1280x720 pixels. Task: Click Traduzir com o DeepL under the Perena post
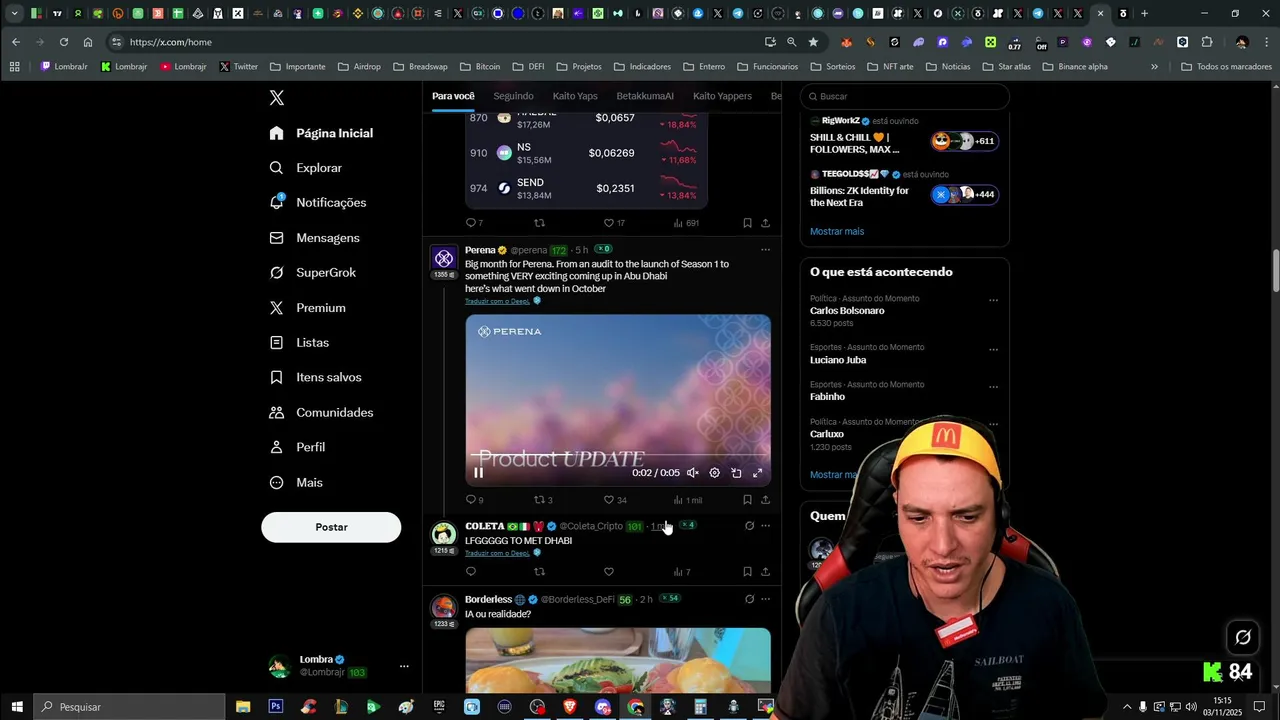pyautogui.click(x=498, y=301)
